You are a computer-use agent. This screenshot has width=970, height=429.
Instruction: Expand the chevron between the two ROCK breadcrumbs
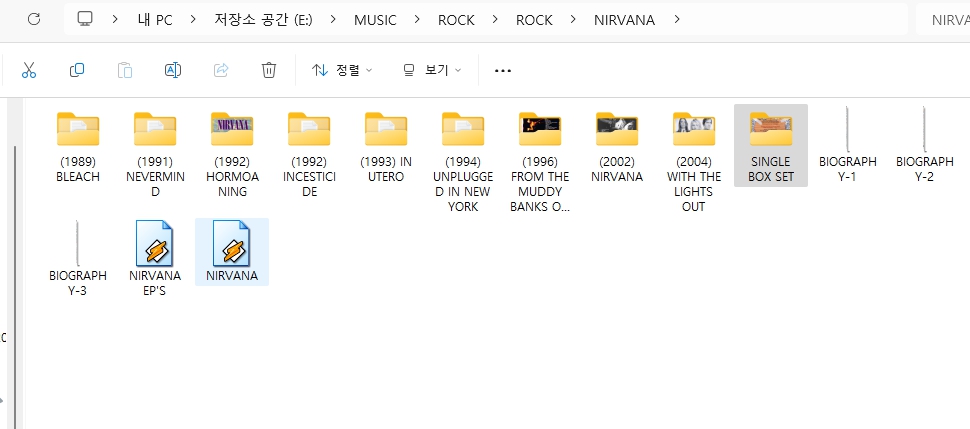point(495,20)
